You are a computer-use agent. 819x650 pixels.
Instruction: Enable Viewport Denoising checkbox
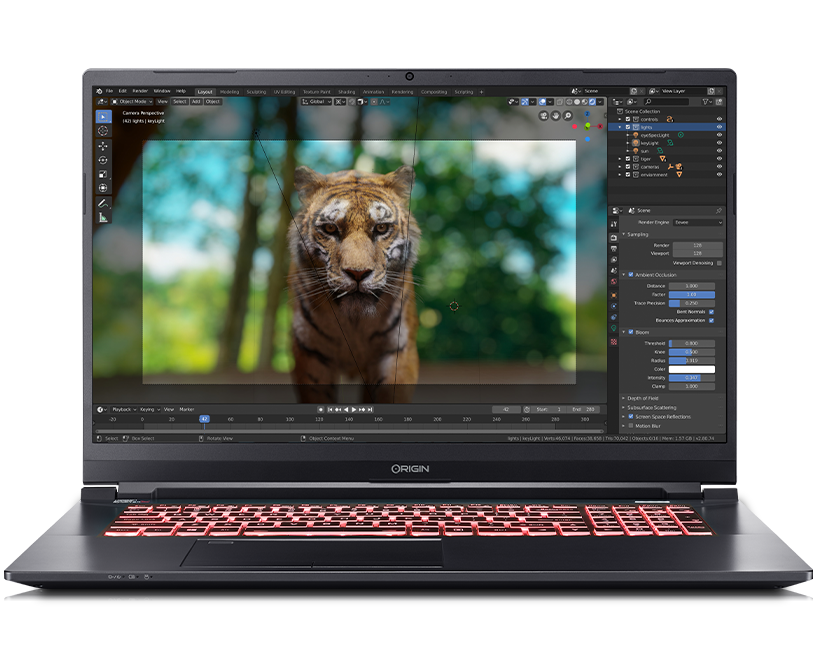(x=719, y=263)
